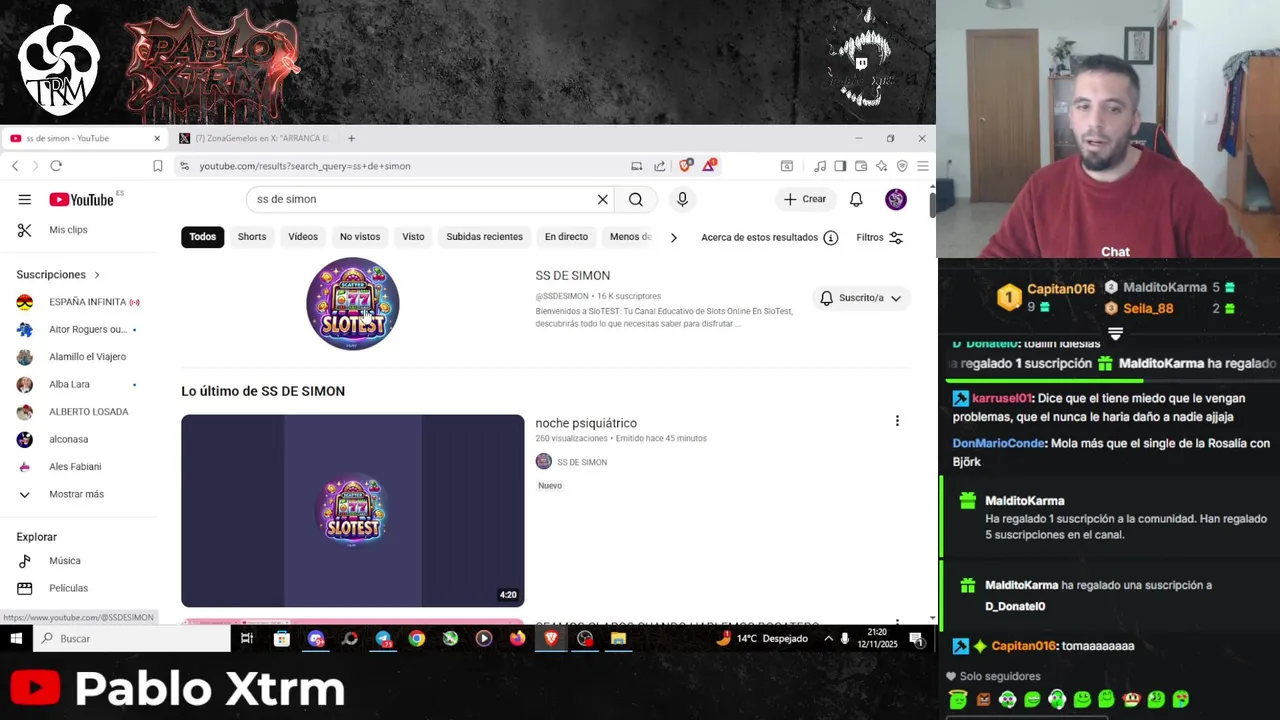Bookmark this page icon

point(157,166)
